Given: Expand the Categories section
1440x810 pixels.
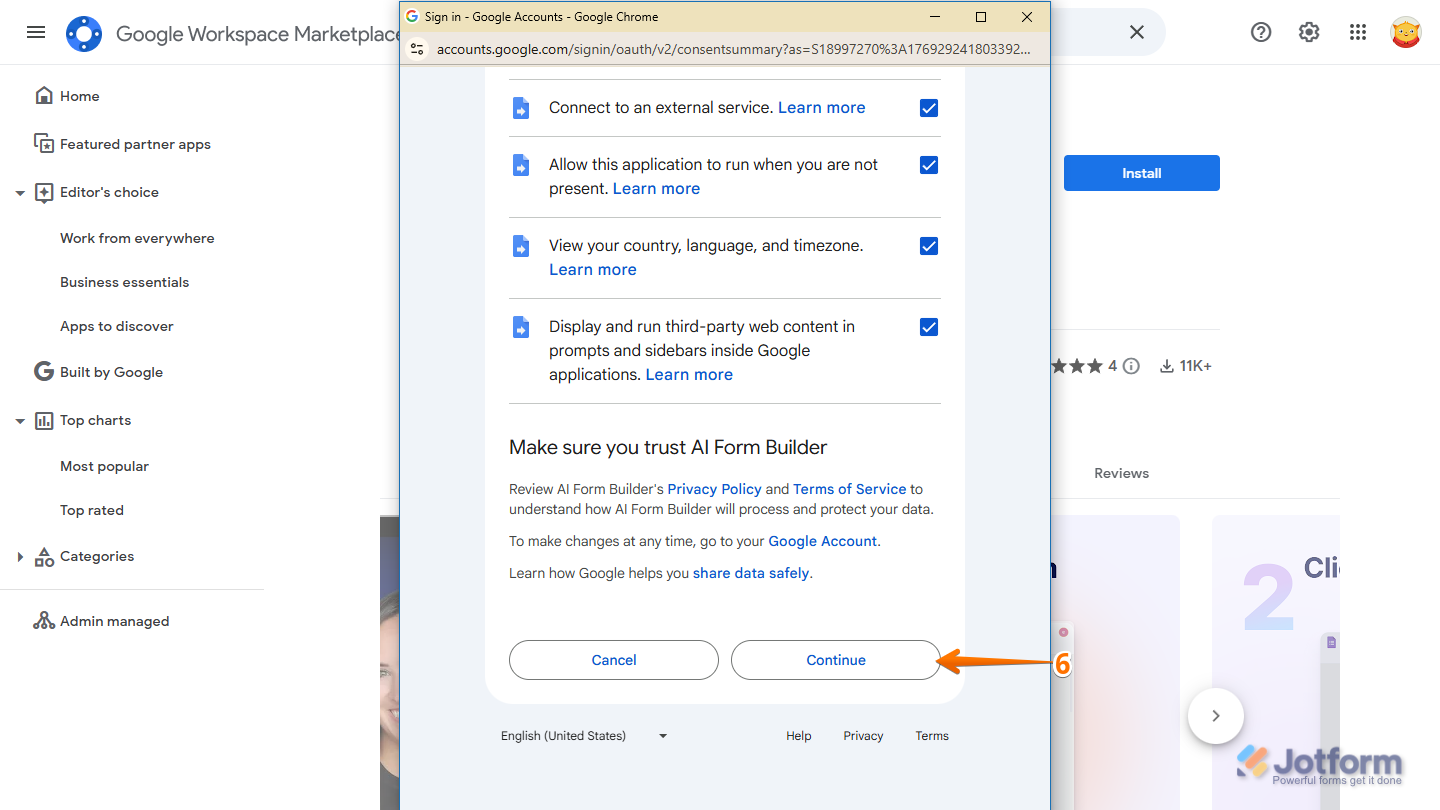Looking at the screenshot, I should click(x=20, y=556).
